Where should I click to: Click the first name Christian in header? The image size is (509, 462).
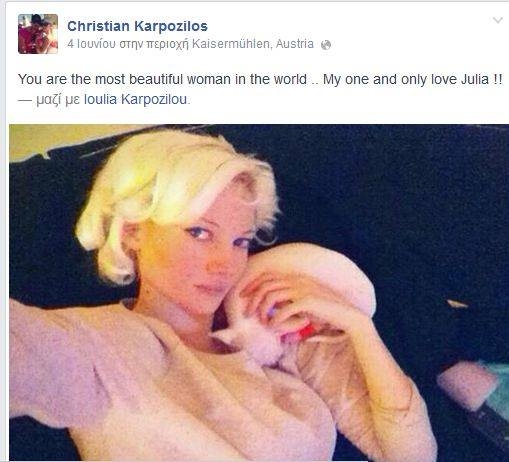tap(98, 26)
